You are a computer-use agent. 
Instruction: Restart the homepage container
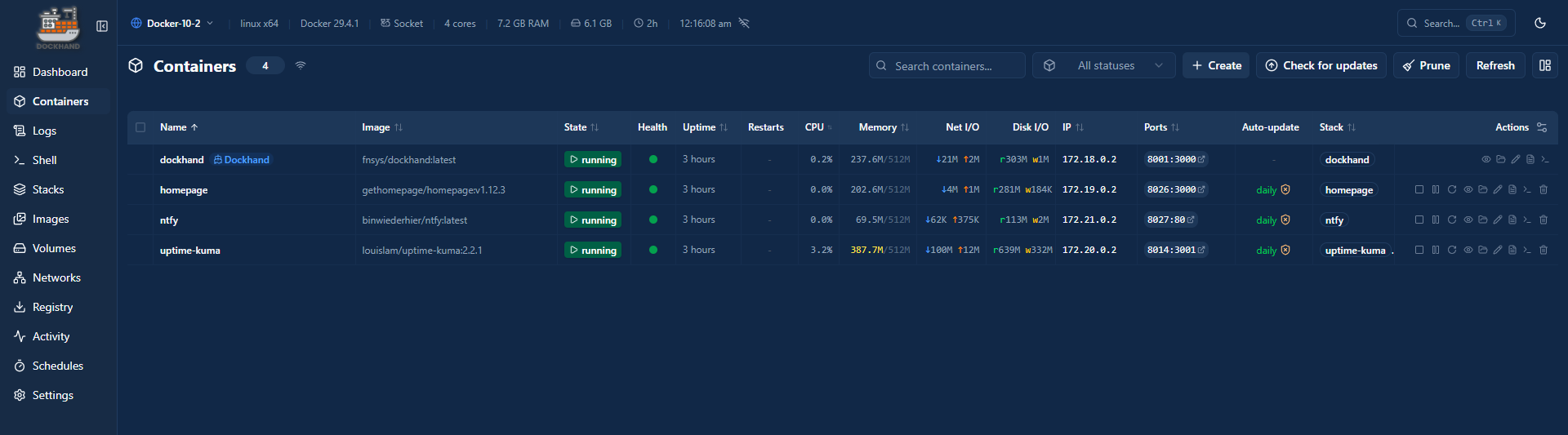(x=1452, y=189)
